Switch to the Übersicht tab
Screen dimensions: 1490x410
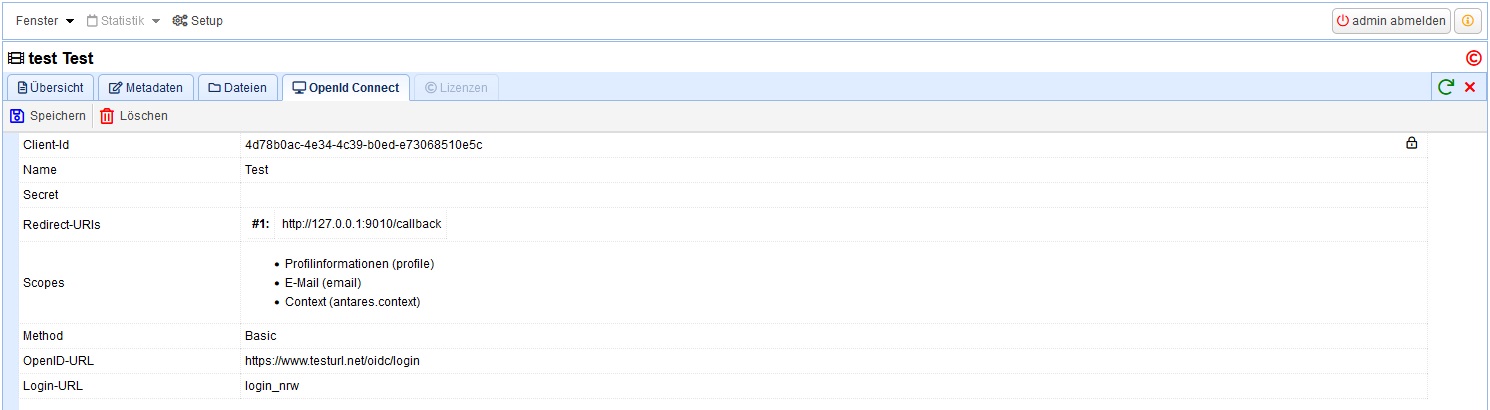click(x=51, y=88)
